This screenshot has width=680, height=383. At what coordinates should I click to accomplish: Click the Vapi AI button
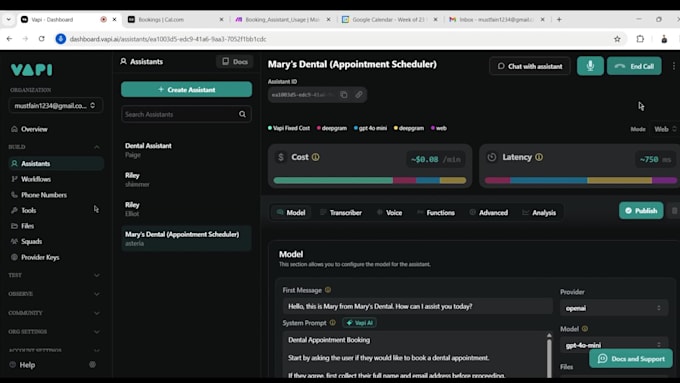click(x=360, y=323)
